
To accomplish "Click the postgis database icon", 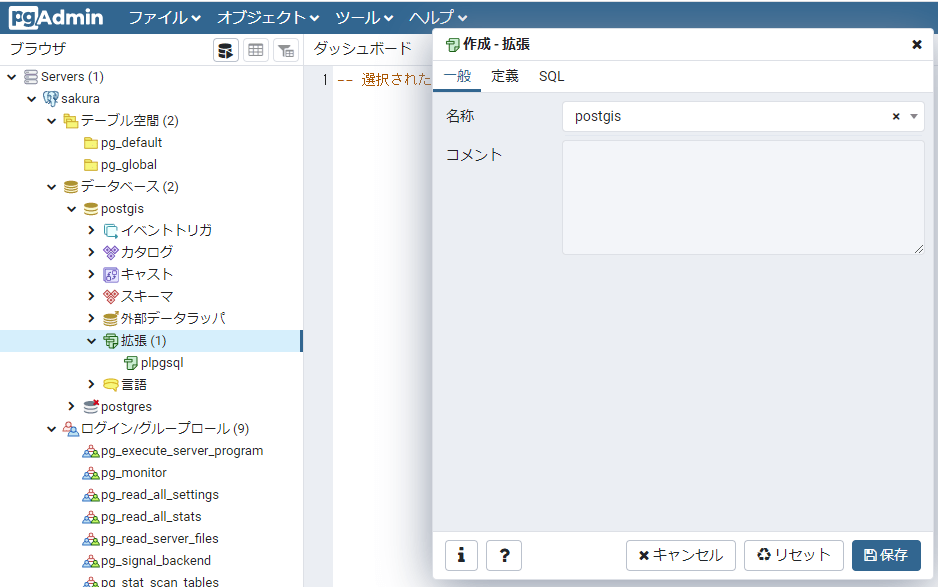I will coord(91,209).
